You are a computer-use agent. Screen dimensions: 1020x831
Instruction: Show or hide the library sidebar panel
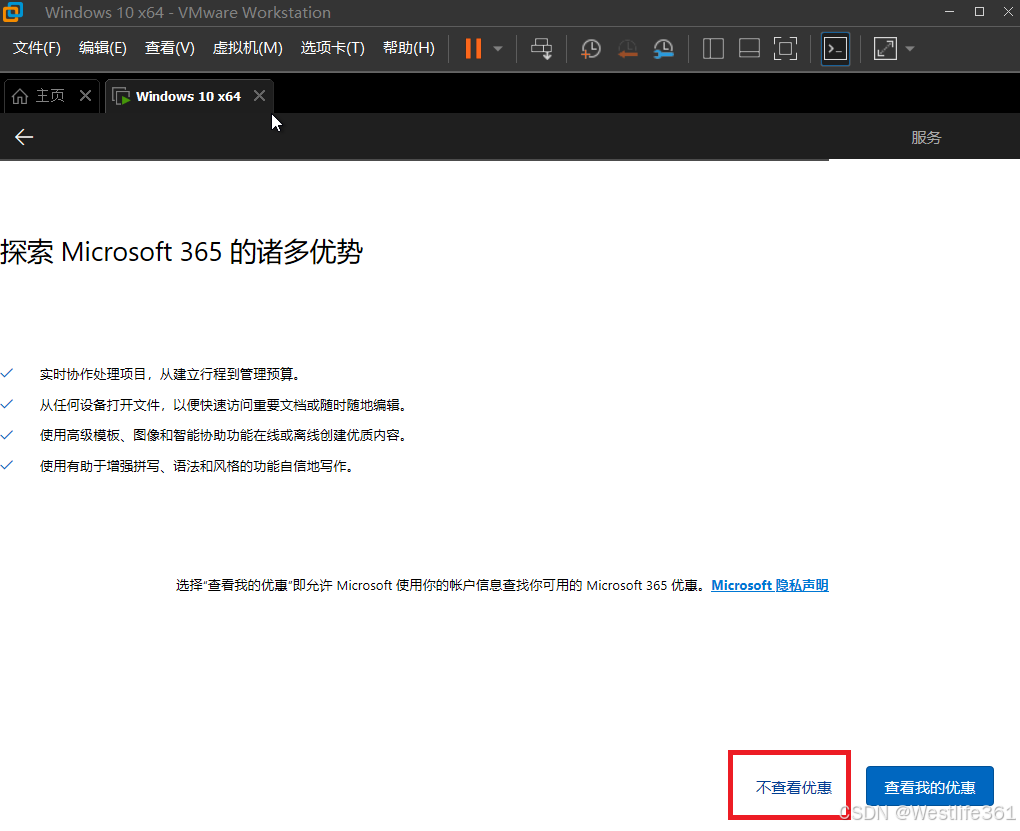713,48
